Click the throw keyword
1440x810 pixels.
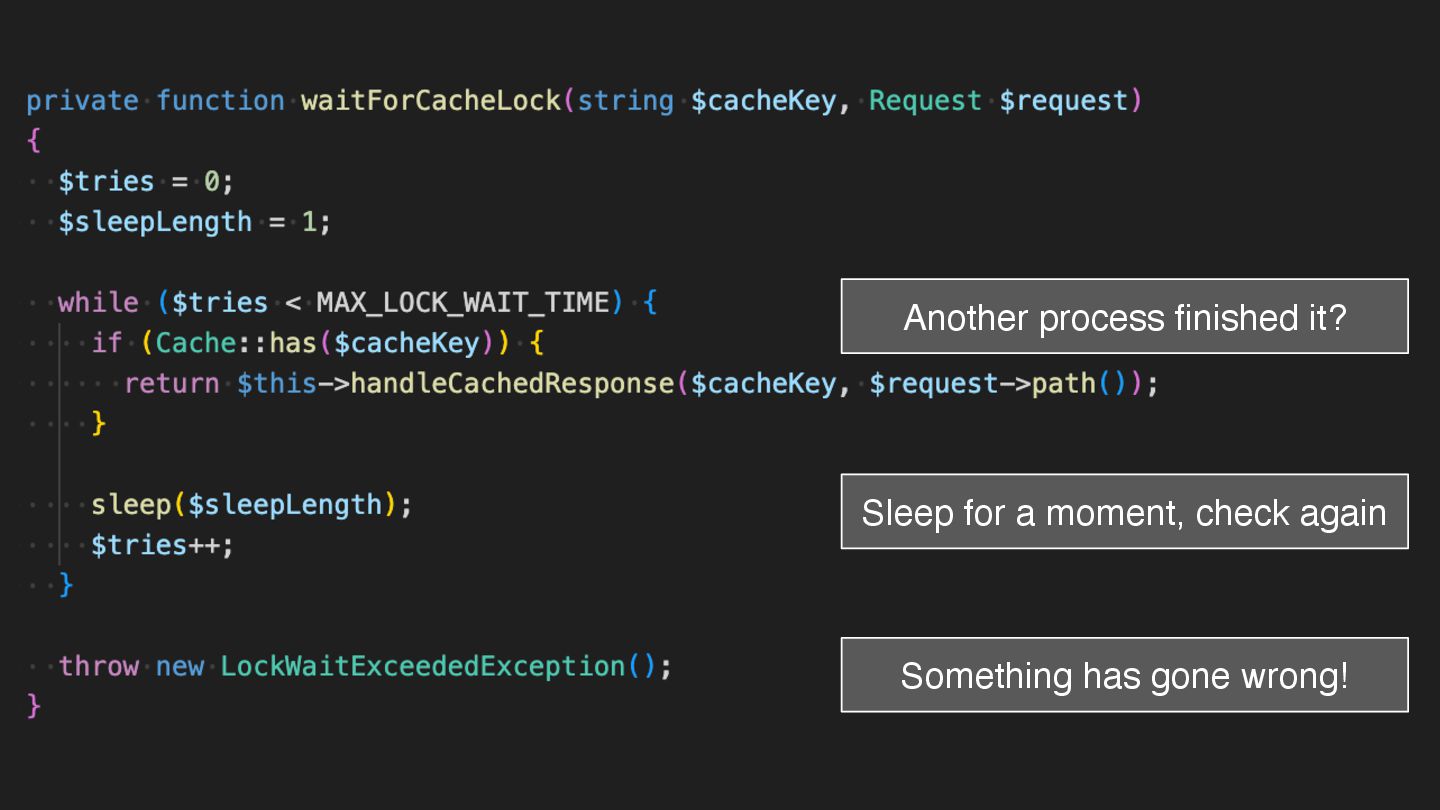(98, 667)
